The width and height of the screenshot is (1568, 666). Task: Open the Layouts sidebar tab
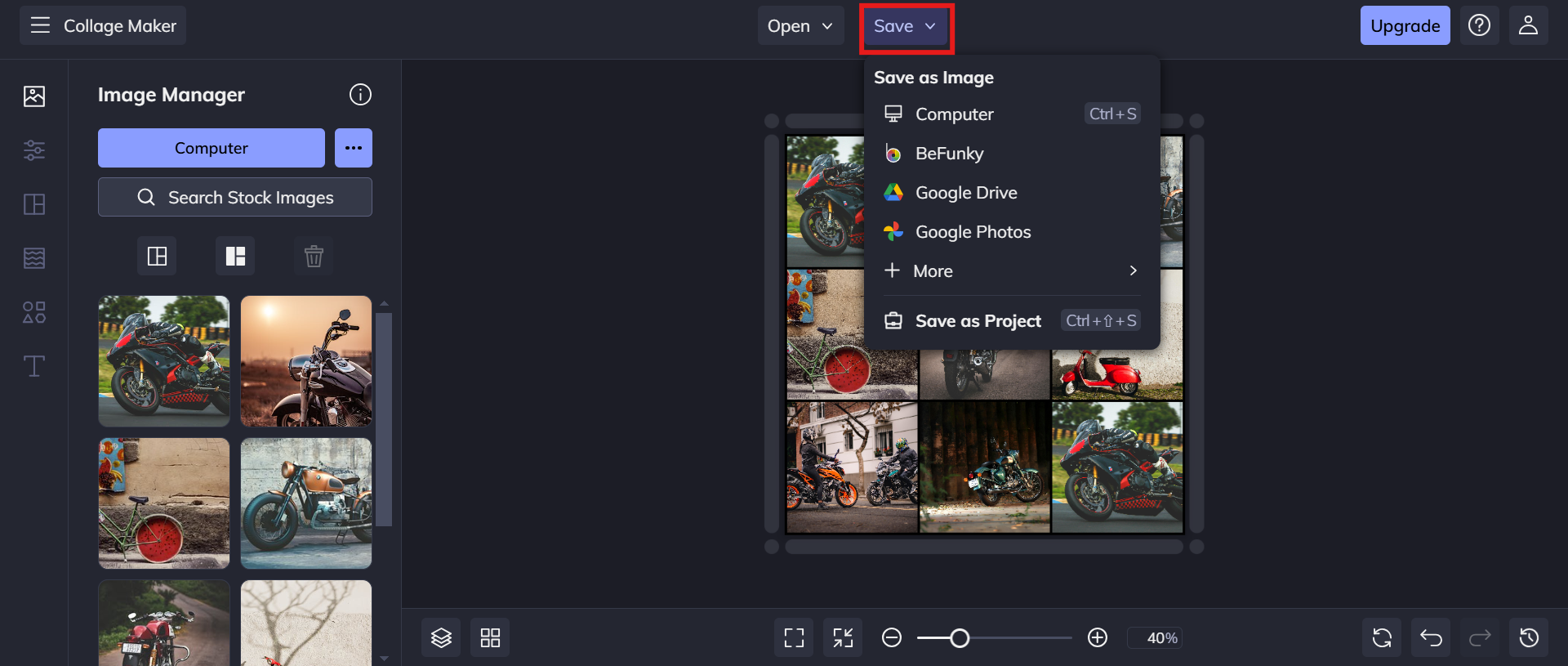[34, 204]
